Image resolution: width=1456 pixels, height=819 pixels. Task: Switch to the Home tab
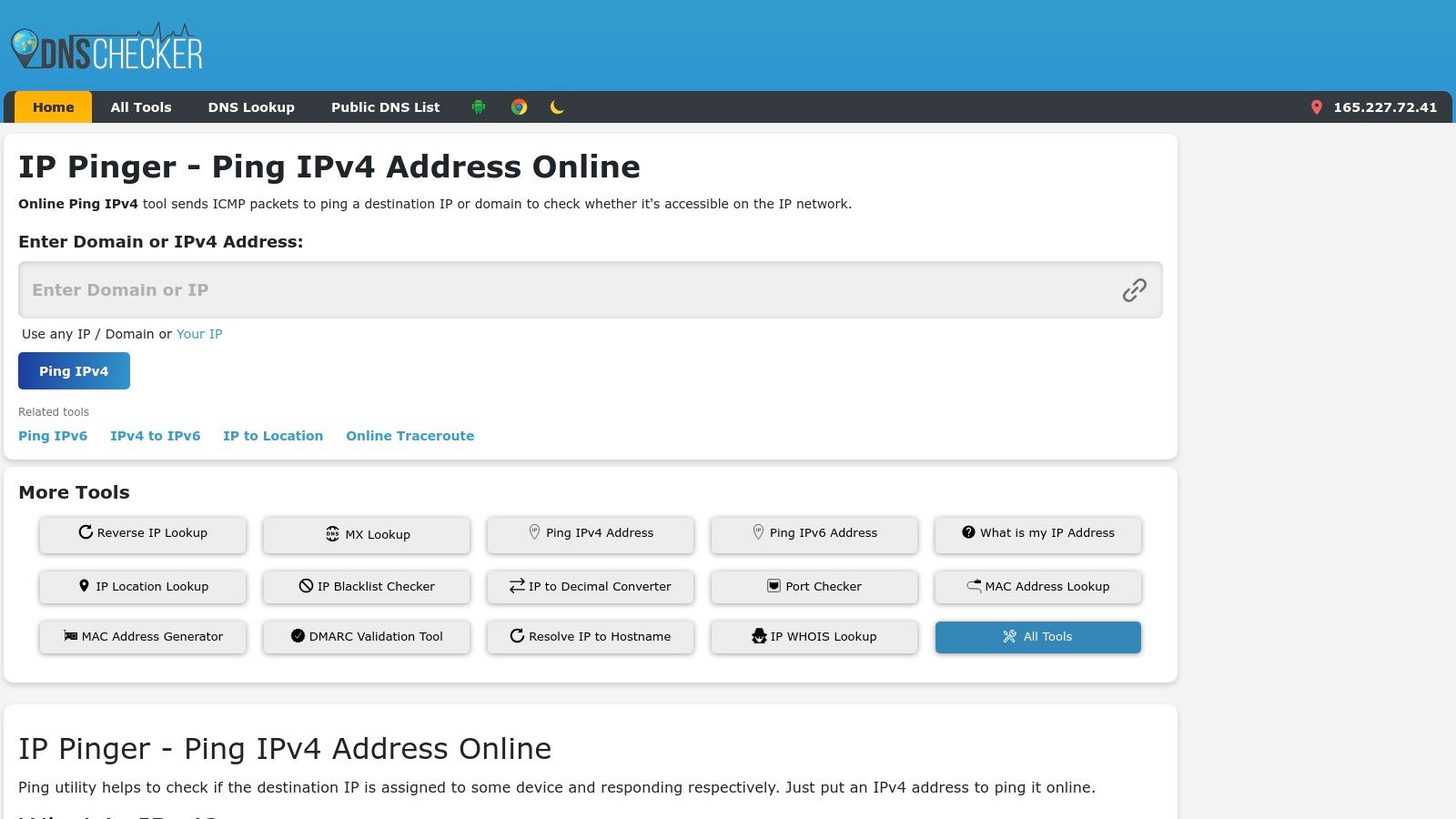[x=53, y=106]
